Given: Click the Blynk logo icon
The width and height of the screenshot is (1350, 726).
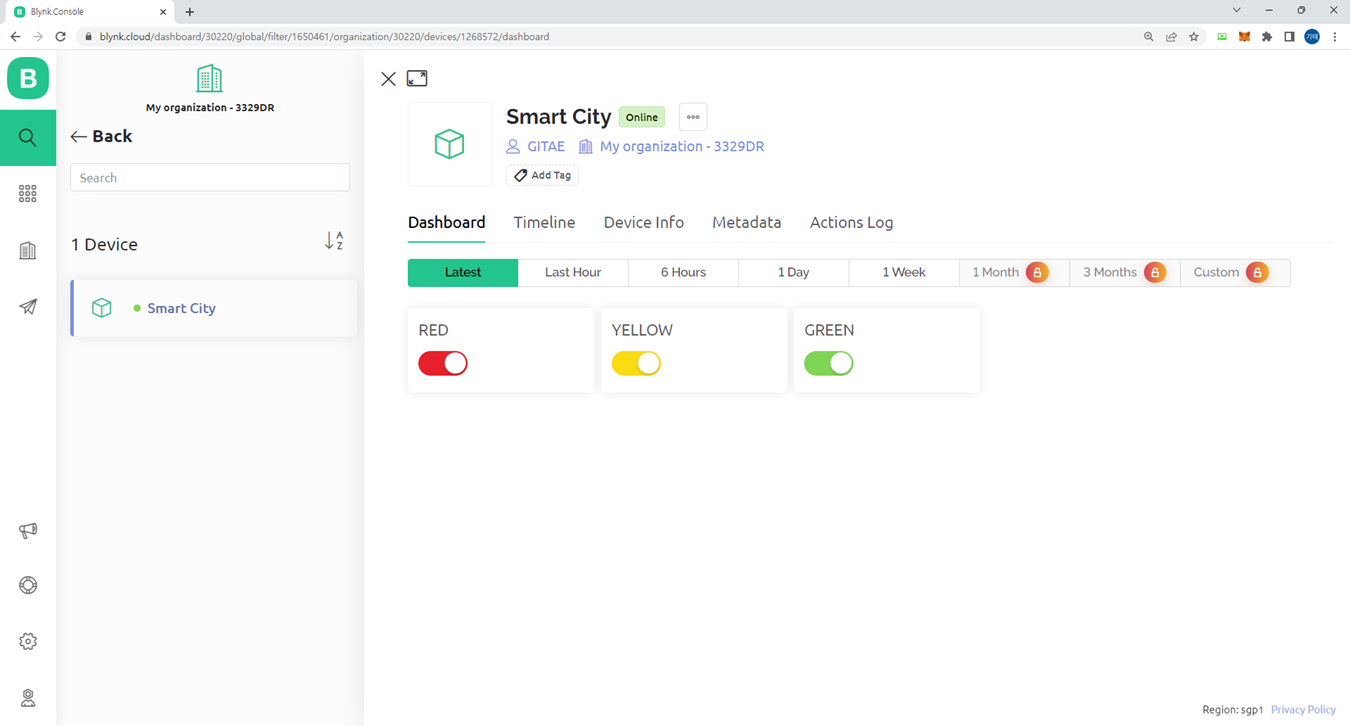Looking at the screenshot, I should point(28,78).
